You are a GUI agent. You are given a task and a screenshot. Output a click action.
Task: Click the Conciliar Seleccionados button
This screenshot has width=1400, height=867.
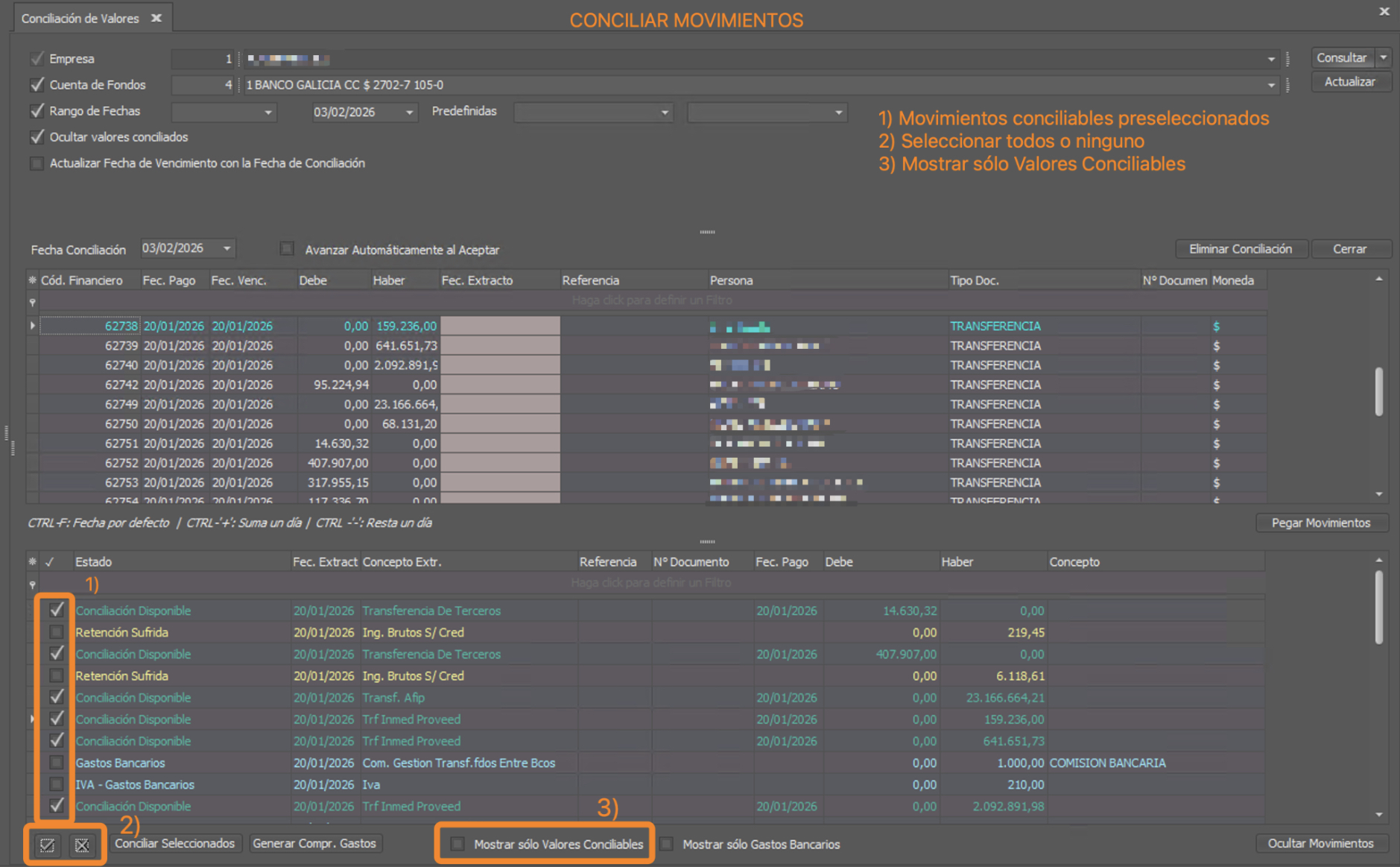(x=175, y=843)
